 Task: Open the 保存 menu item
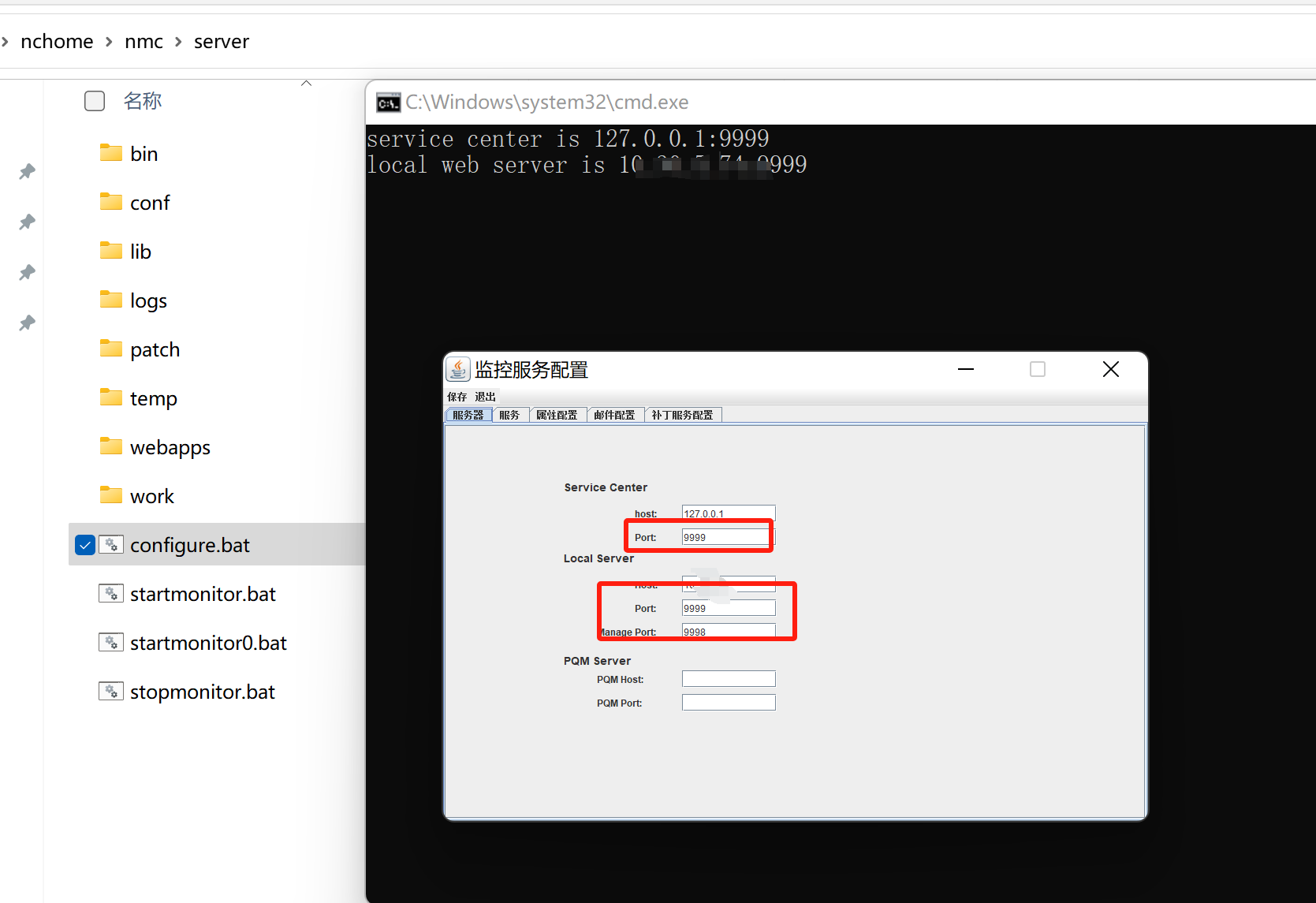(457, 397)
